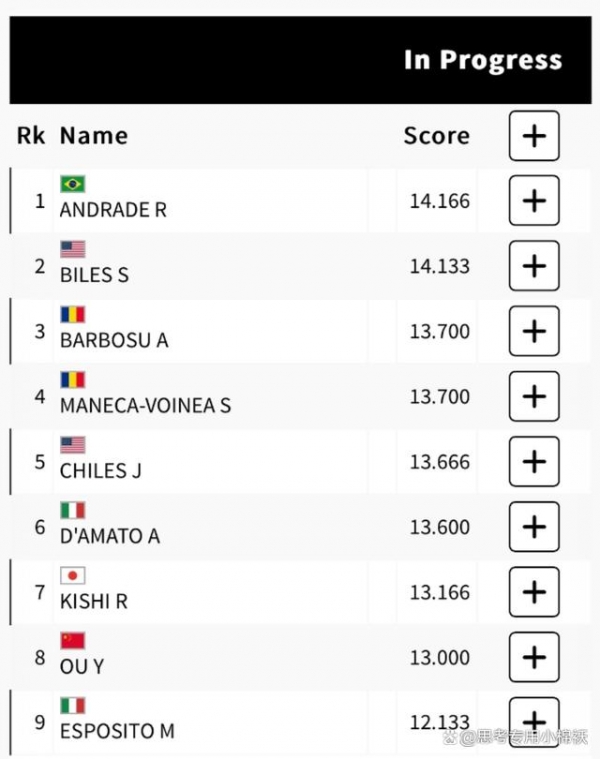600x759 pixels.
Task: Click the In Progress status banner
Action: point(300,60)
